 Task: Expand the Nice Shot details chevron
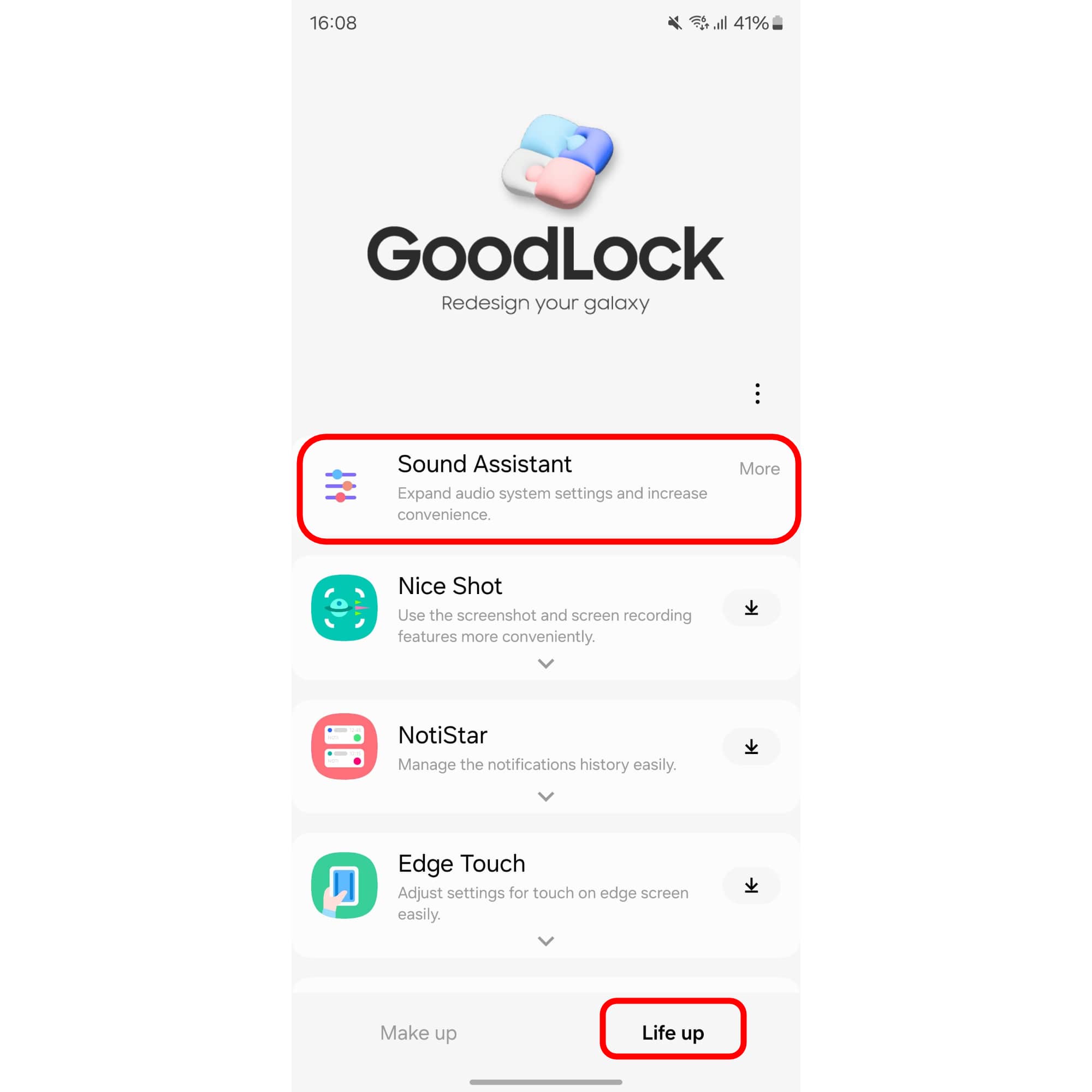(x=545, y=663)
